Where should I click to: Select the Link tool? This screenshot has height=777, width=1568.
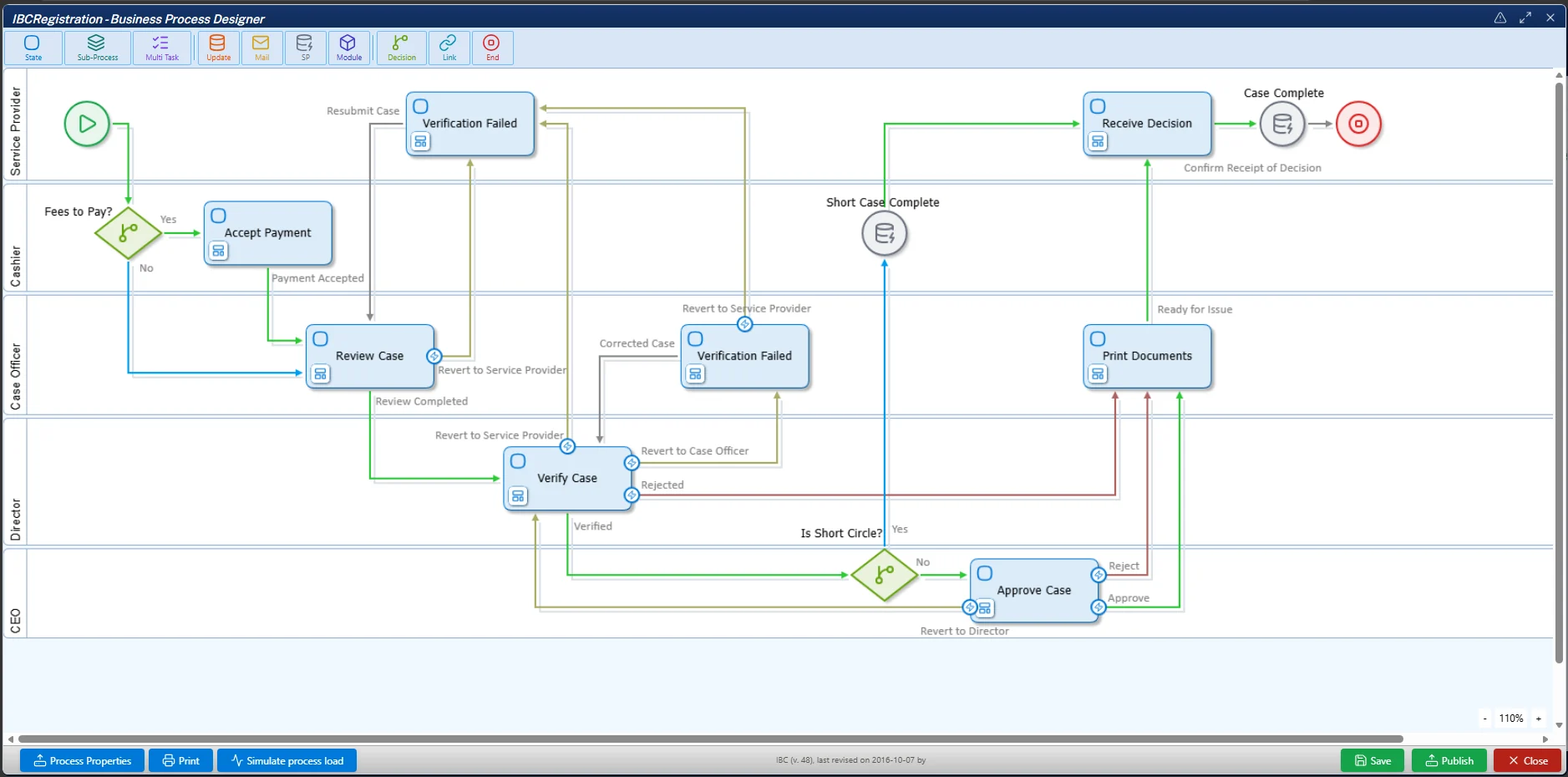click(x=449, y=48)
